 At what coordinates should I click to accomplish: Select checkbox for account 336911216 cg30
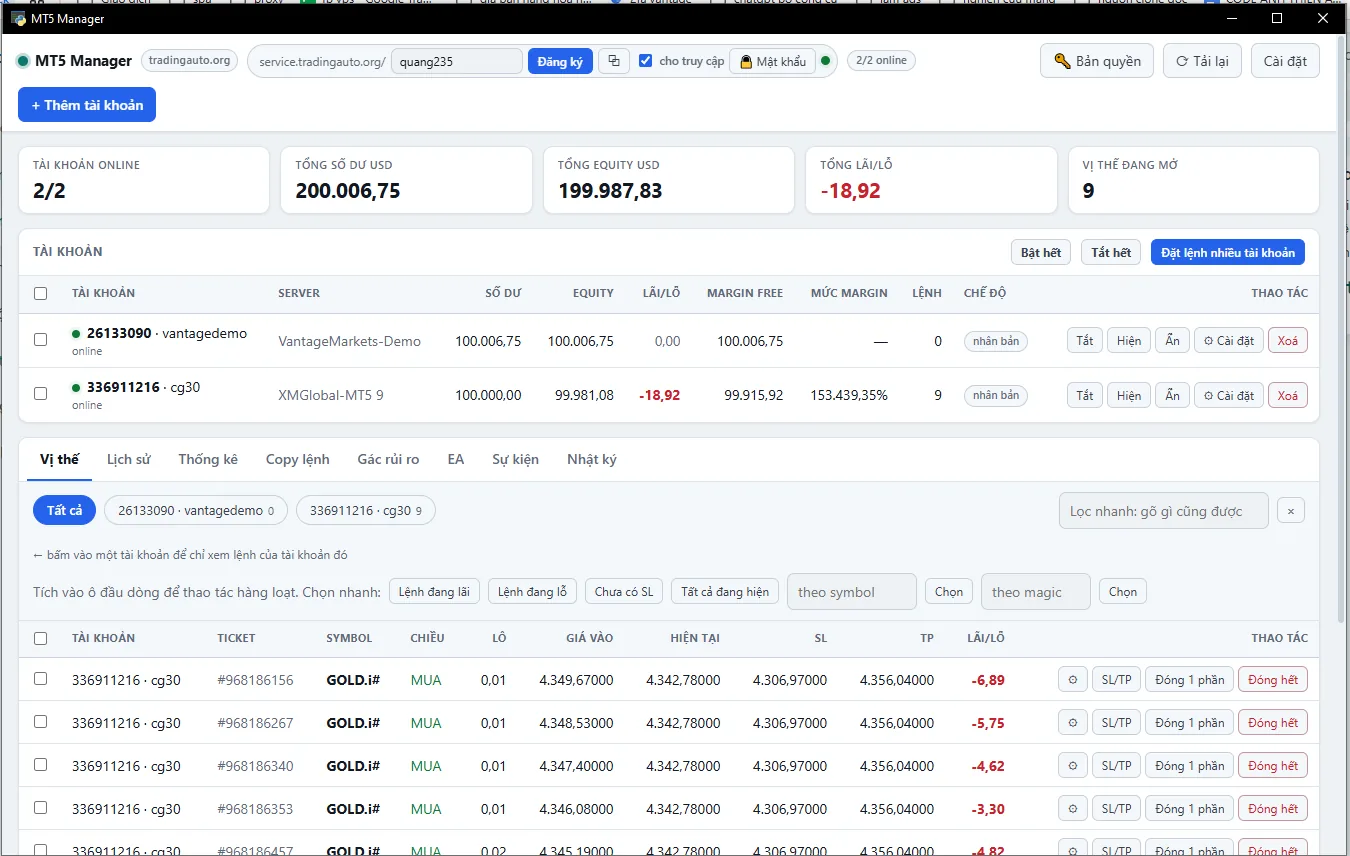(41, 394)
